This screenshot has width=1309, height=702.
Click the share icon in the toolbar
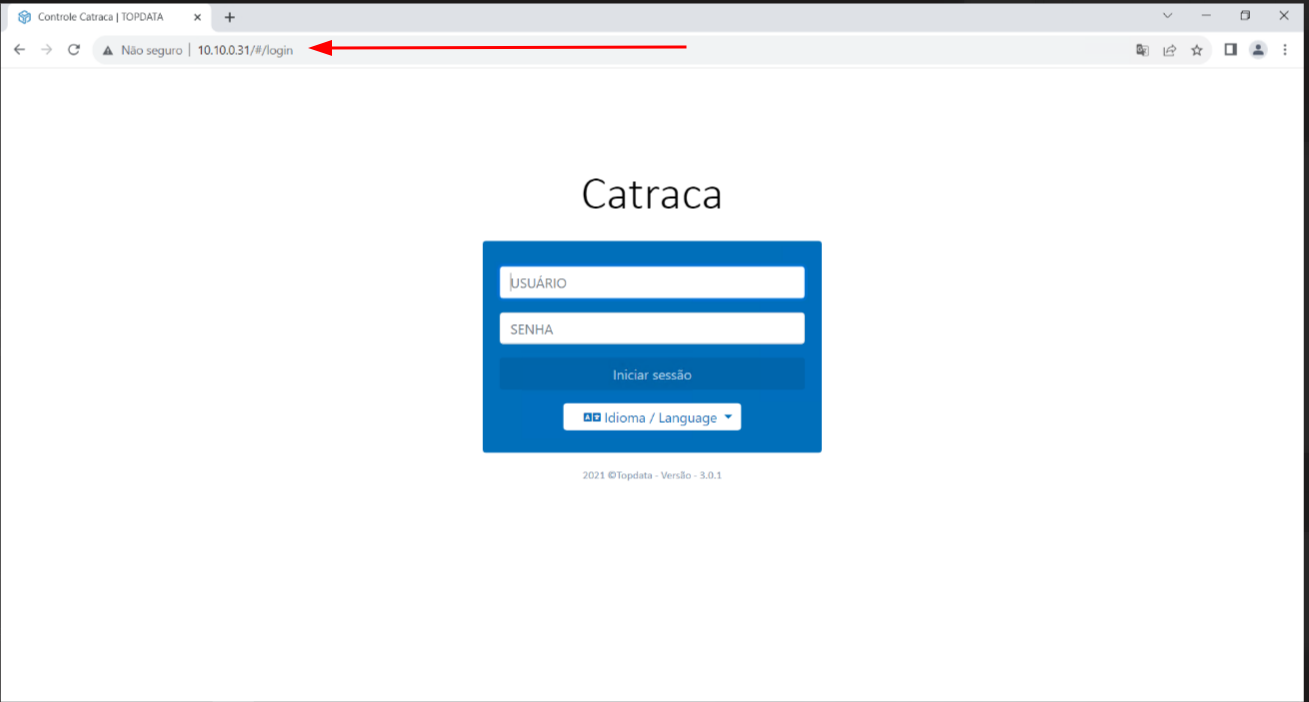[1169, 49]
